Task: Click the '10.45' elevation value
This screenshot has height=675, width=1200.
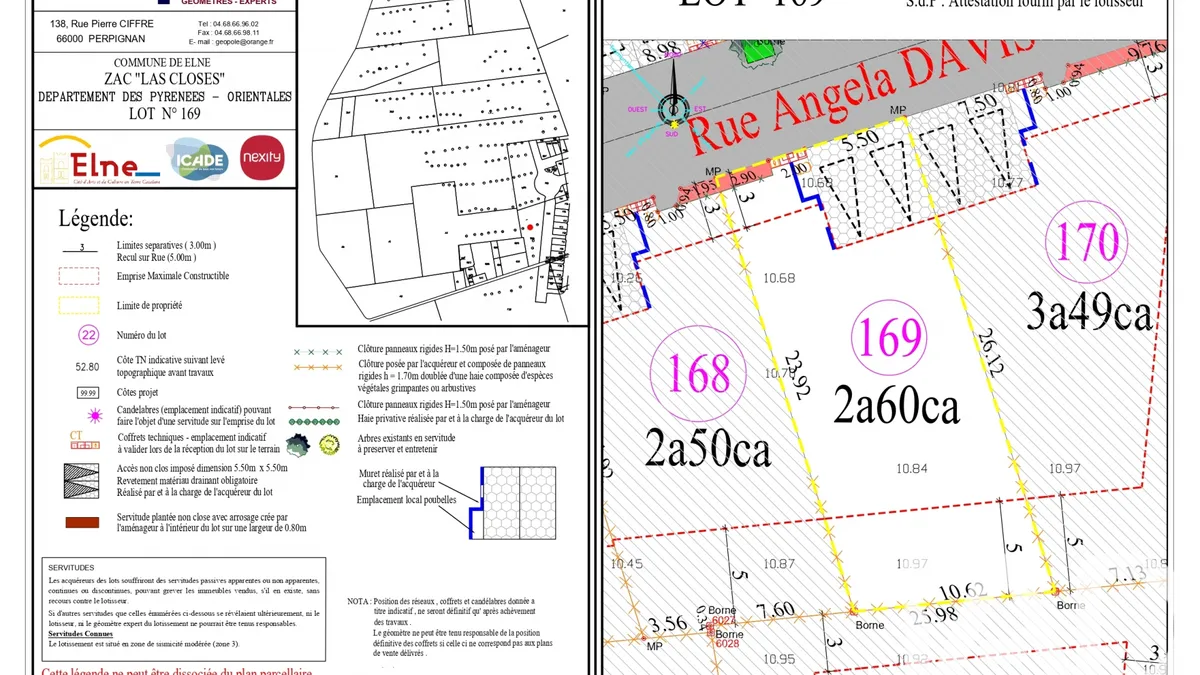Action: 627,565
